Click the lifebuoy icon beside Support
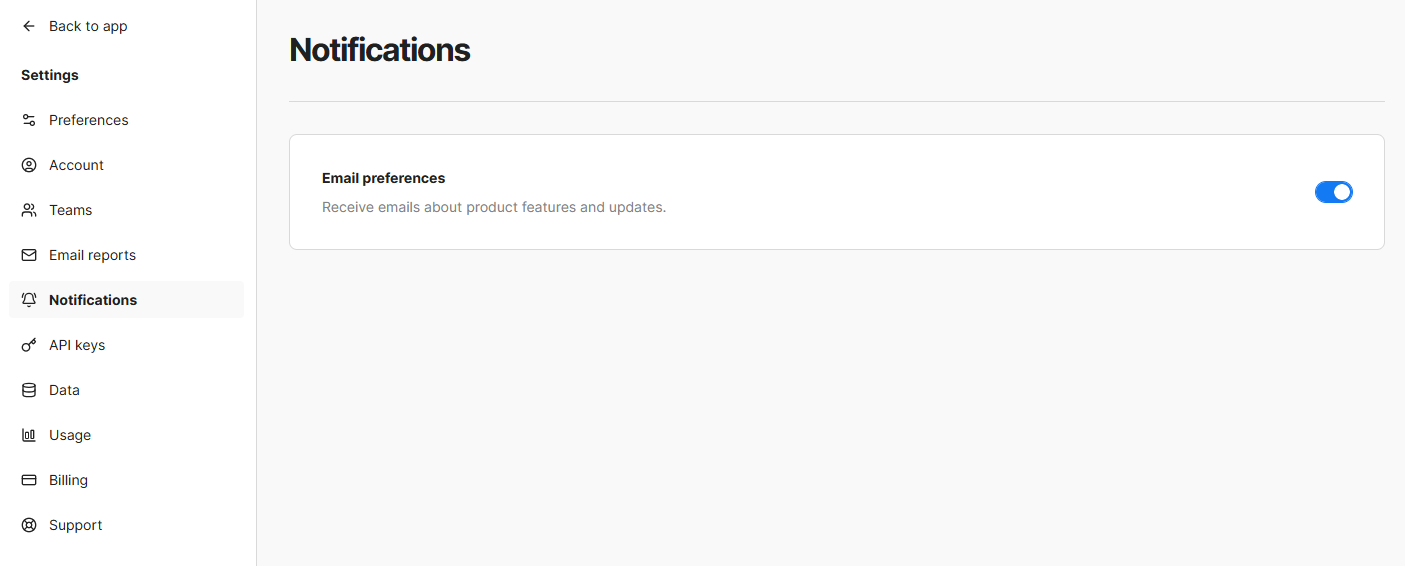This screenshot has width=1405, height=566. click(29, 525)
